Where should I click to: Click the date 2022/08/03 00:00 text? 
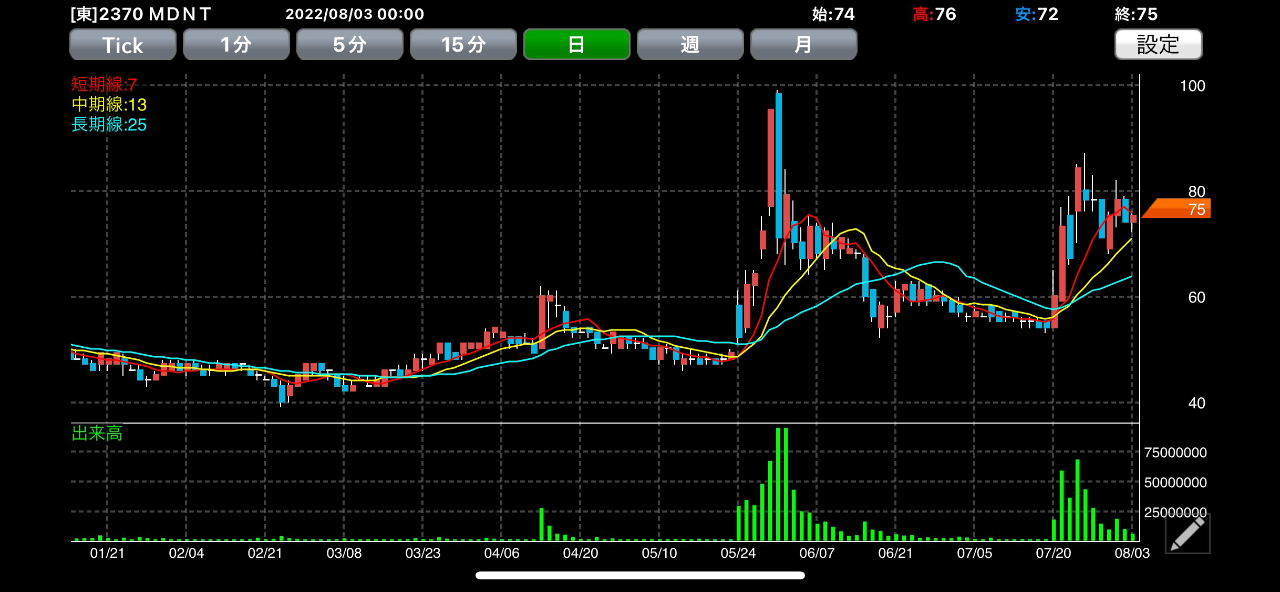point(355,14)
